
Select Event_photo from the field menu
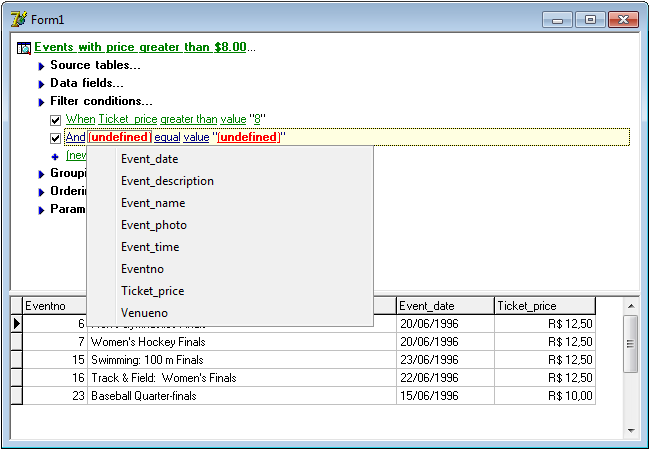click(x=154, y=225)
